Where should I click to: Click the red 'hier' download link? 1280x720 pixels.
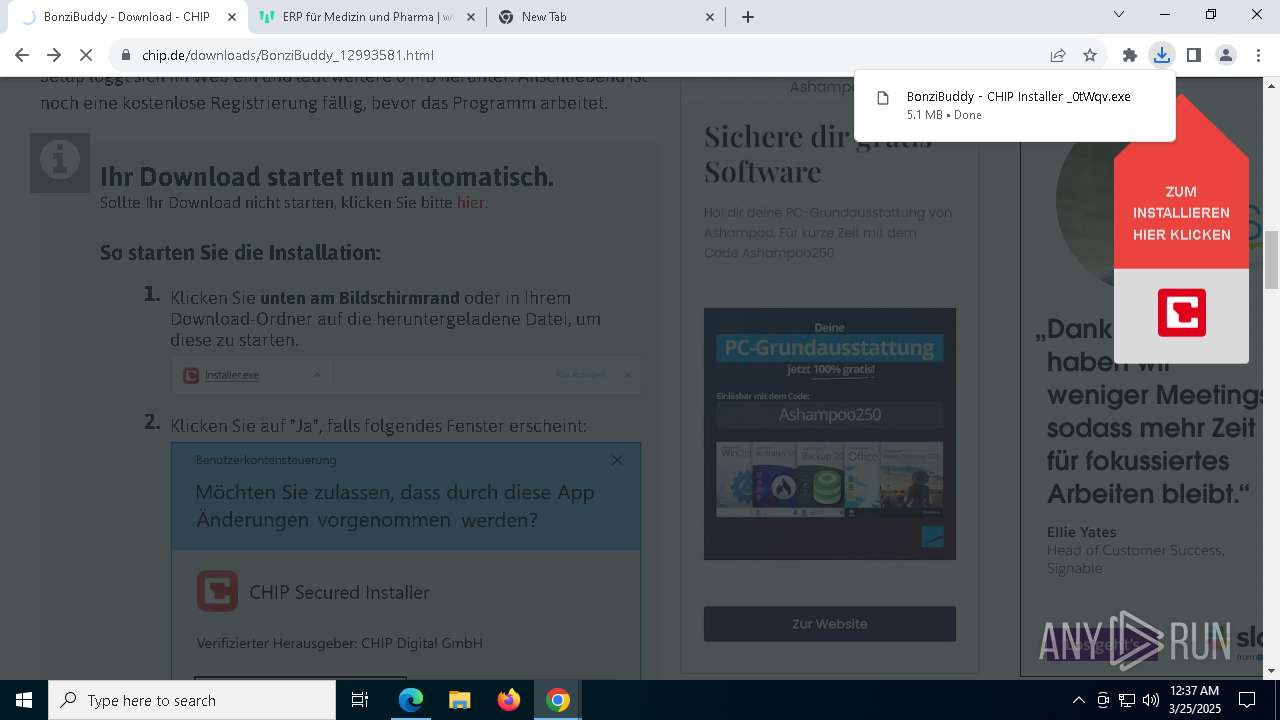click(x=471, y=202)
